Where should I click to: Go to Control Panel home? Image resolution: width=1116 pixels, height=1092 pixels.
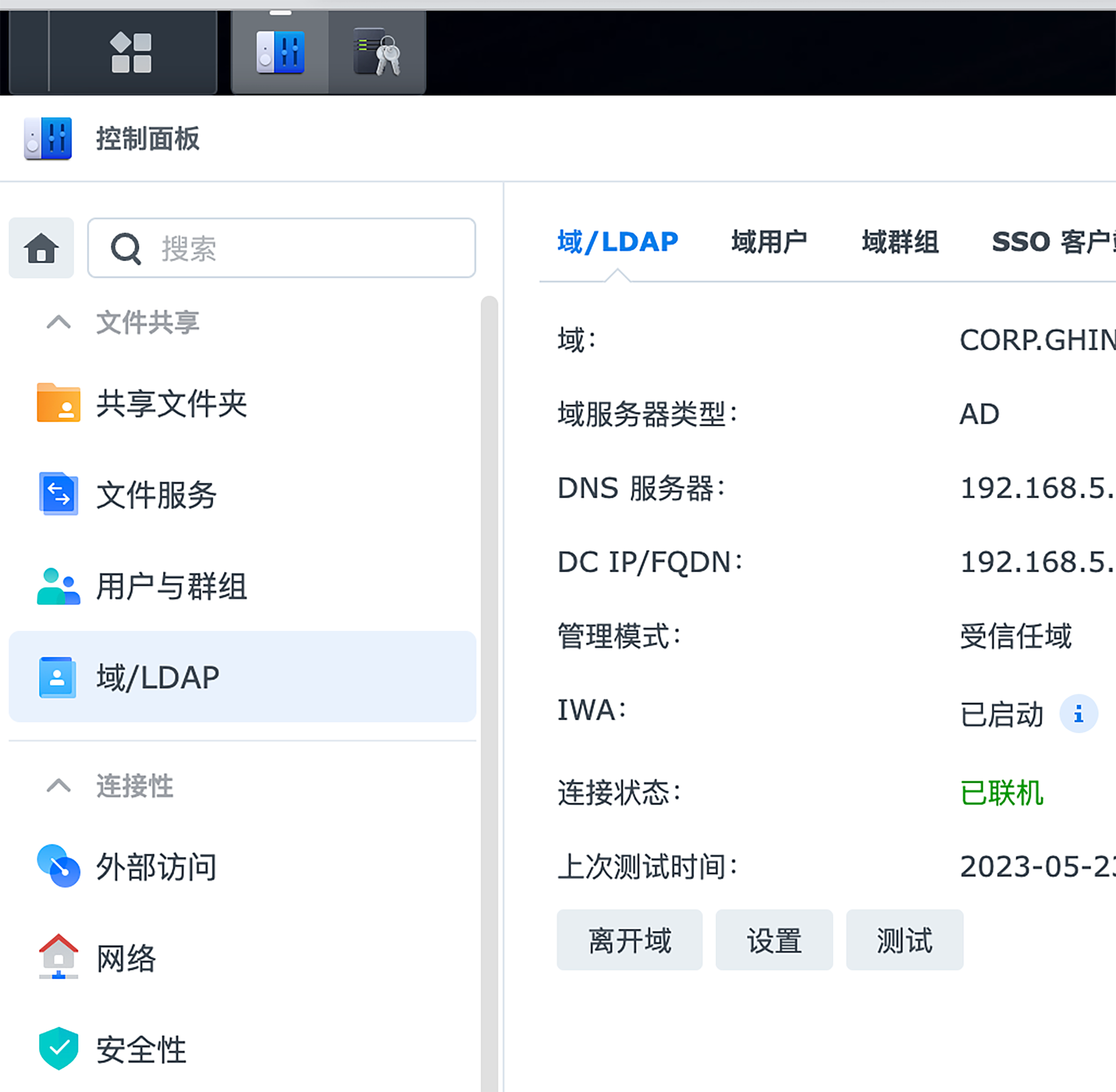point(41,248)
